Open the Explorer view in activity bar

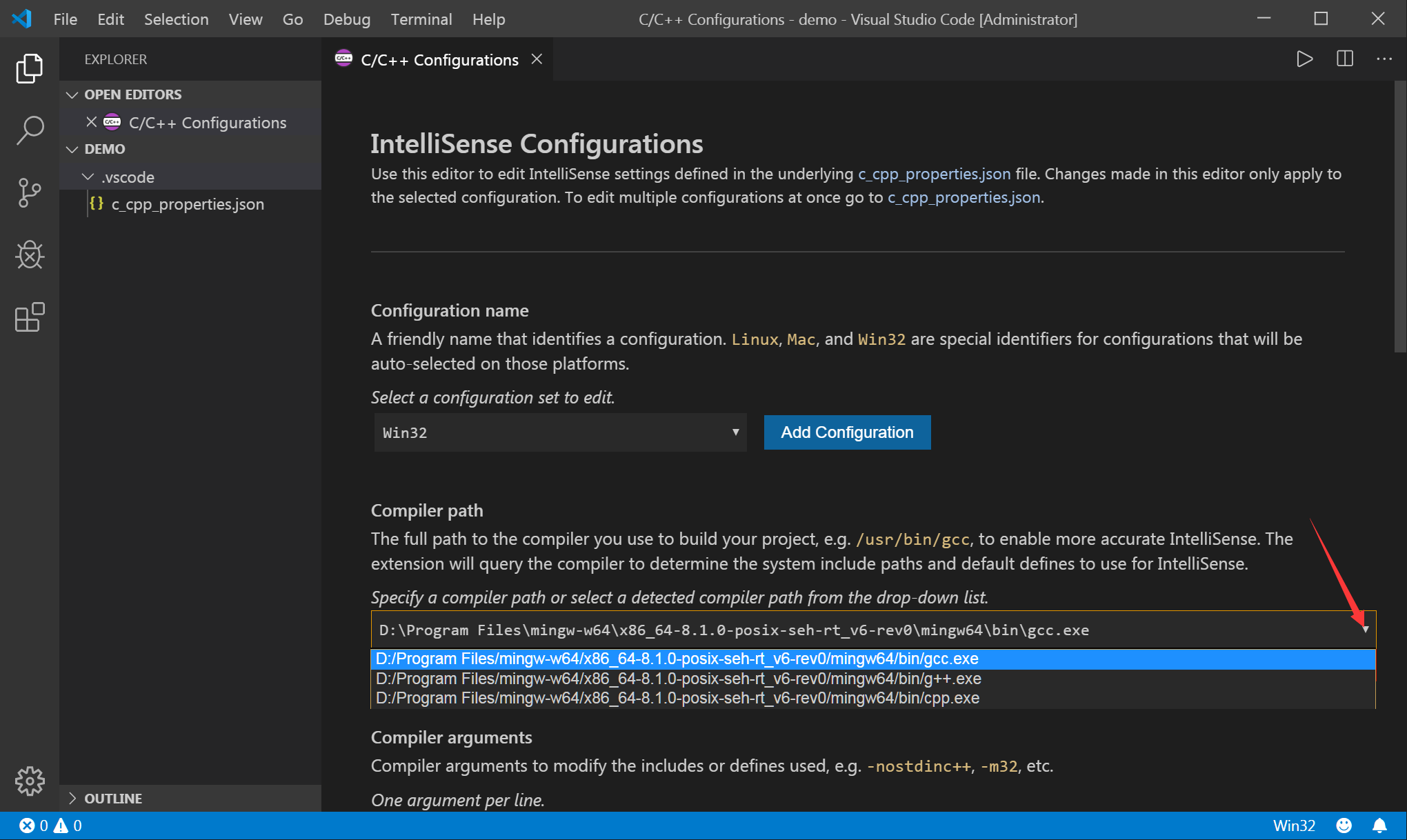29,68
